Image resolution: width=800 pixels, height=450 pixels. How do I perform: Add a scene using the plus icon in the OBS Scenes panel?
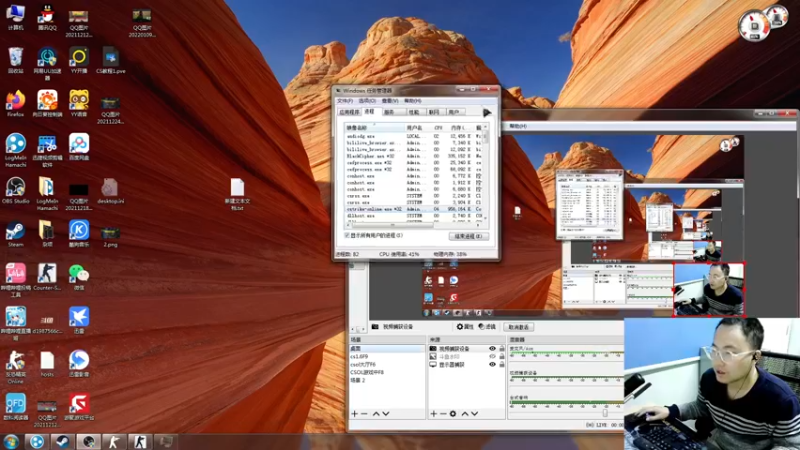[355, 414]
